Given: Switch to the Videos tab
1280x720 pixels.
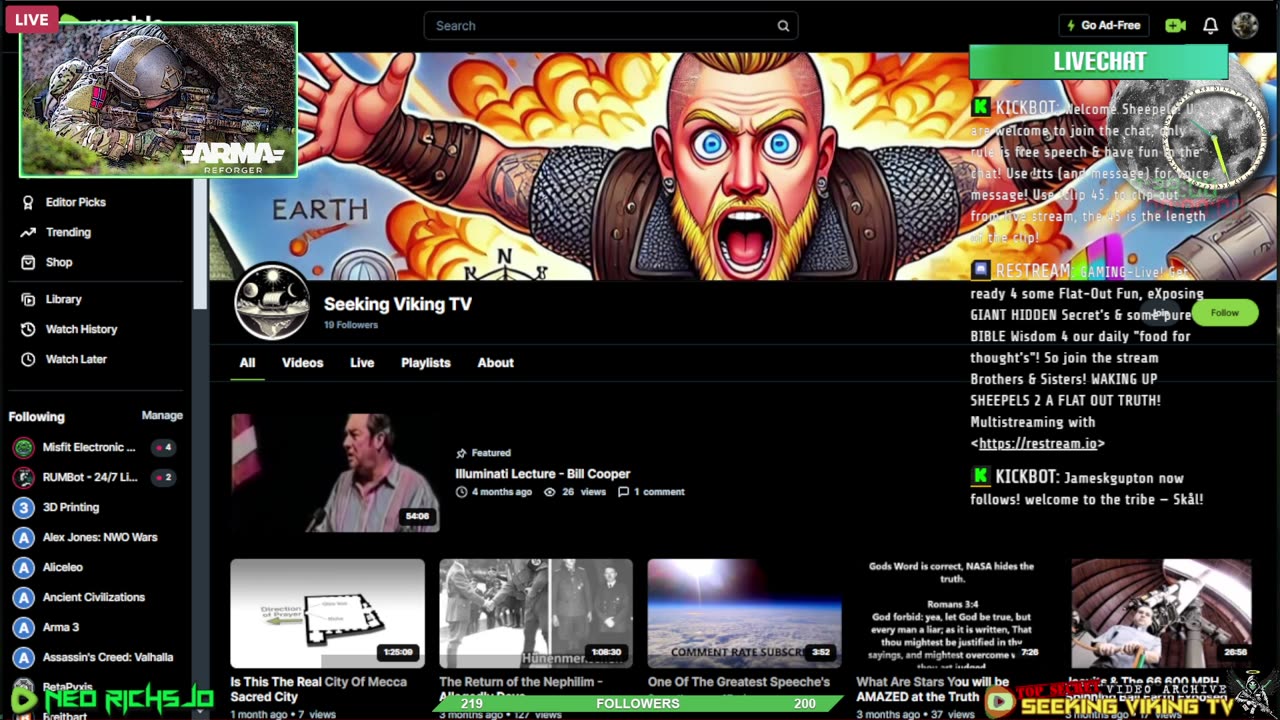Looking at the screenshot, I should 302,363.
